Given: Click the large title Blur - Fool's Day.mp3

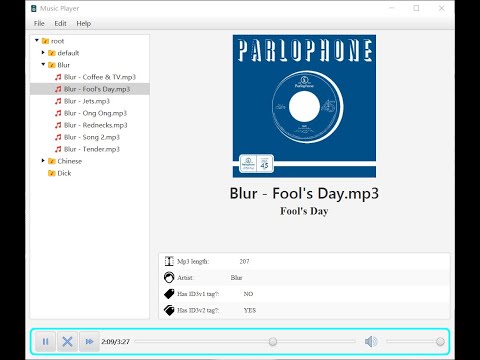Looking at the screenshot, I should [304, 193].
